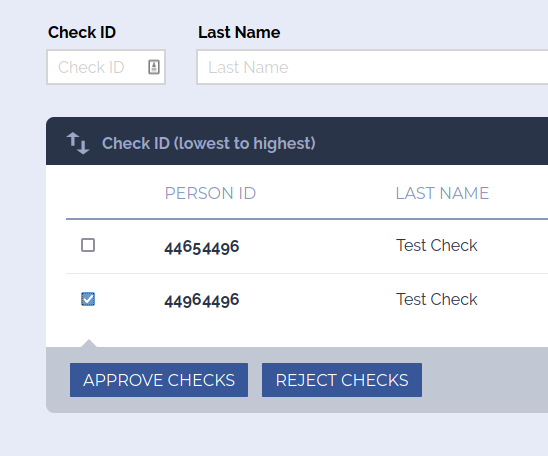Open the Check ID (lowest to highest) sort dropdown
The height and width of the screenshot is (456, 548).
(209, 143)
